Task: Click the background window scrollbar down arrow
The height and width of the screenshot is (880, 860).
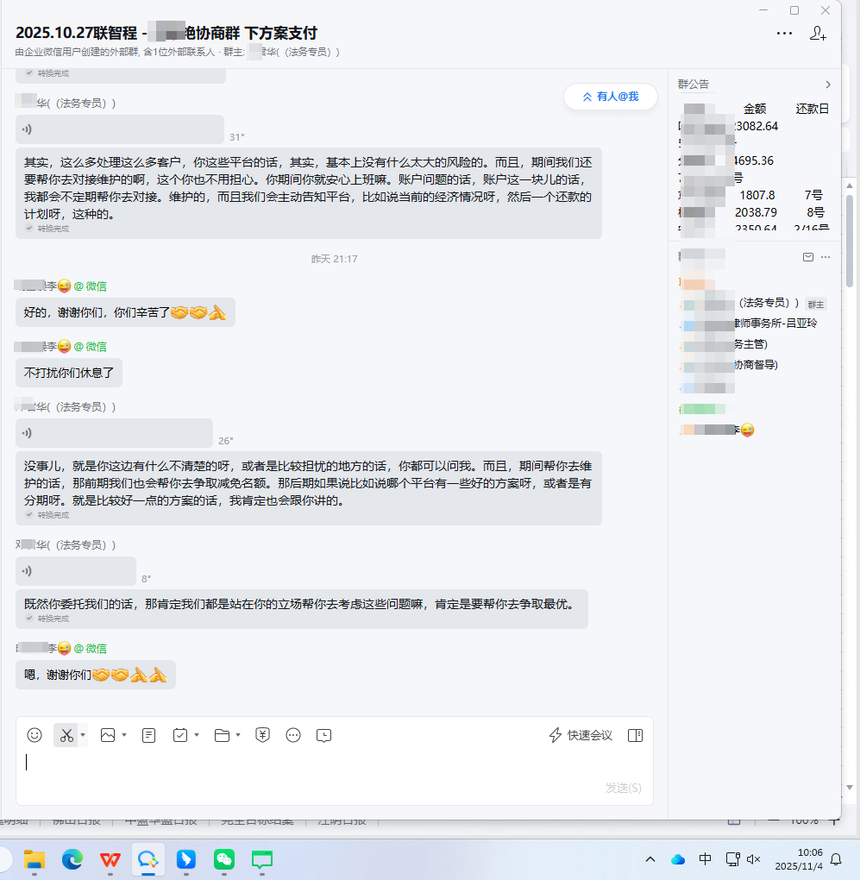Action: [x=849, y=787]
